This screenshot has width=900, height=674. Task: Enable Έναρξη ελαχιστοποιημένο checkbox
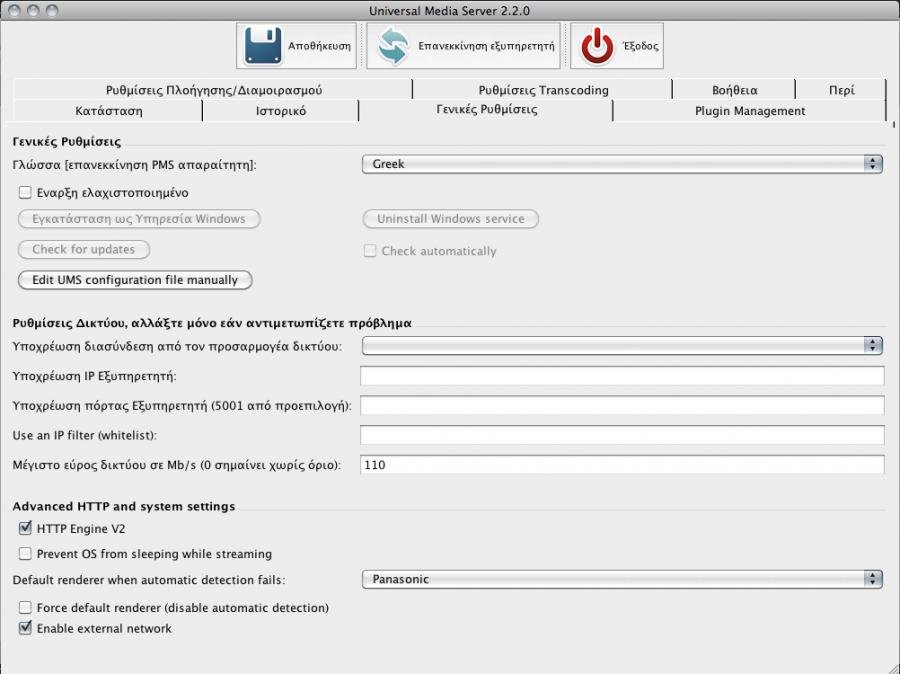pyautogui.click(x=25, y=192)
